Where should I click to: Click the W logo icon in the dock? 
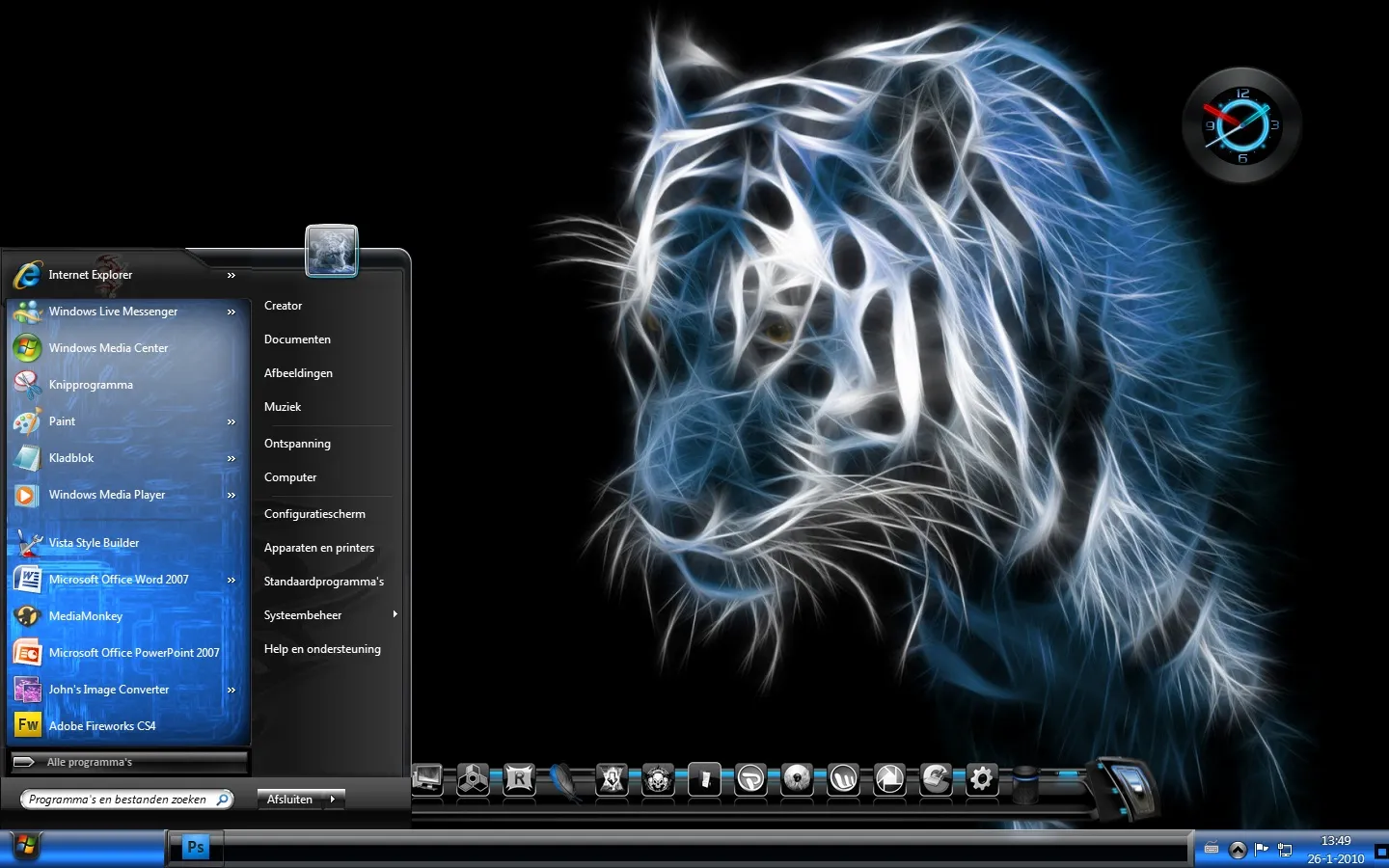pyautogui.click(x=843, y=778)
